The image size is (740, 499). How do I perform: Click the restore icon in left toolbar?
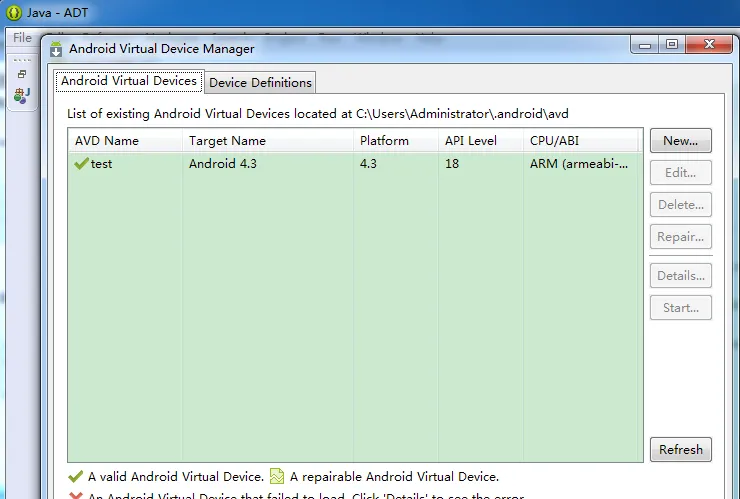[22, 74]
